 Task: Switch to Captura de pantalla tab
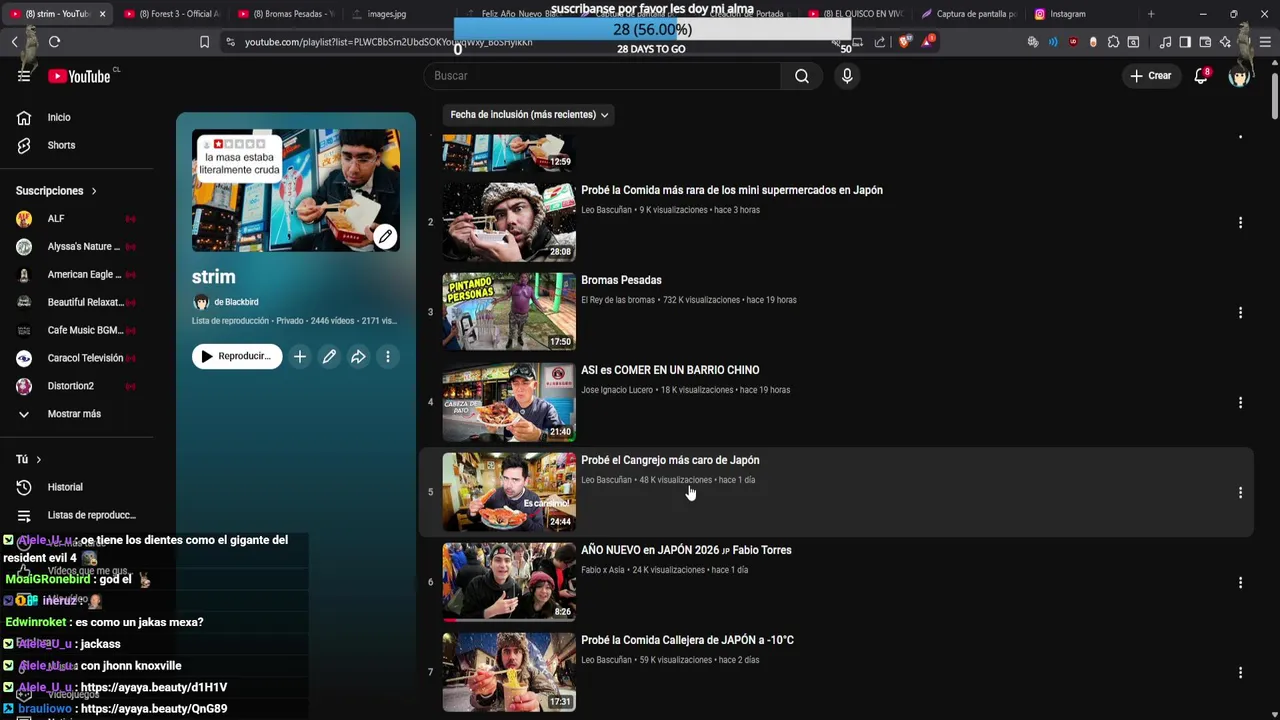(968, 14)
